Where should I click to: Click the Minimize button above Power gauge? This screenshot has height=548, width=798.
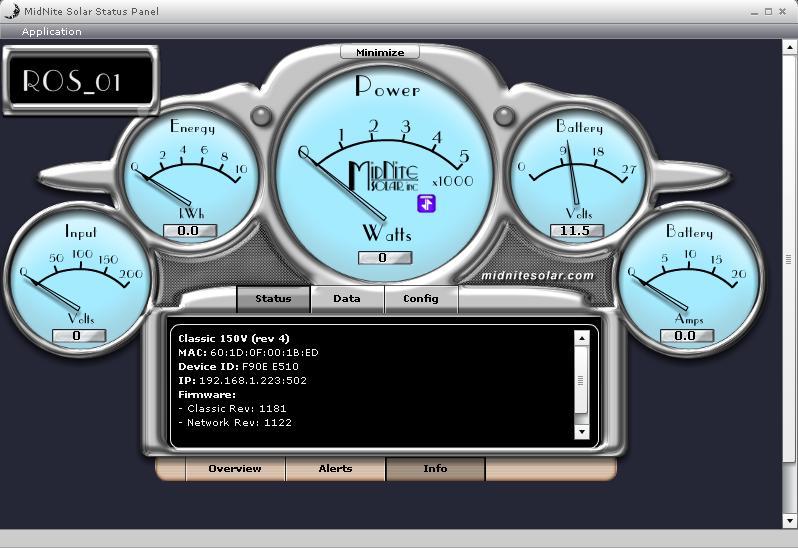pos(380,52)
